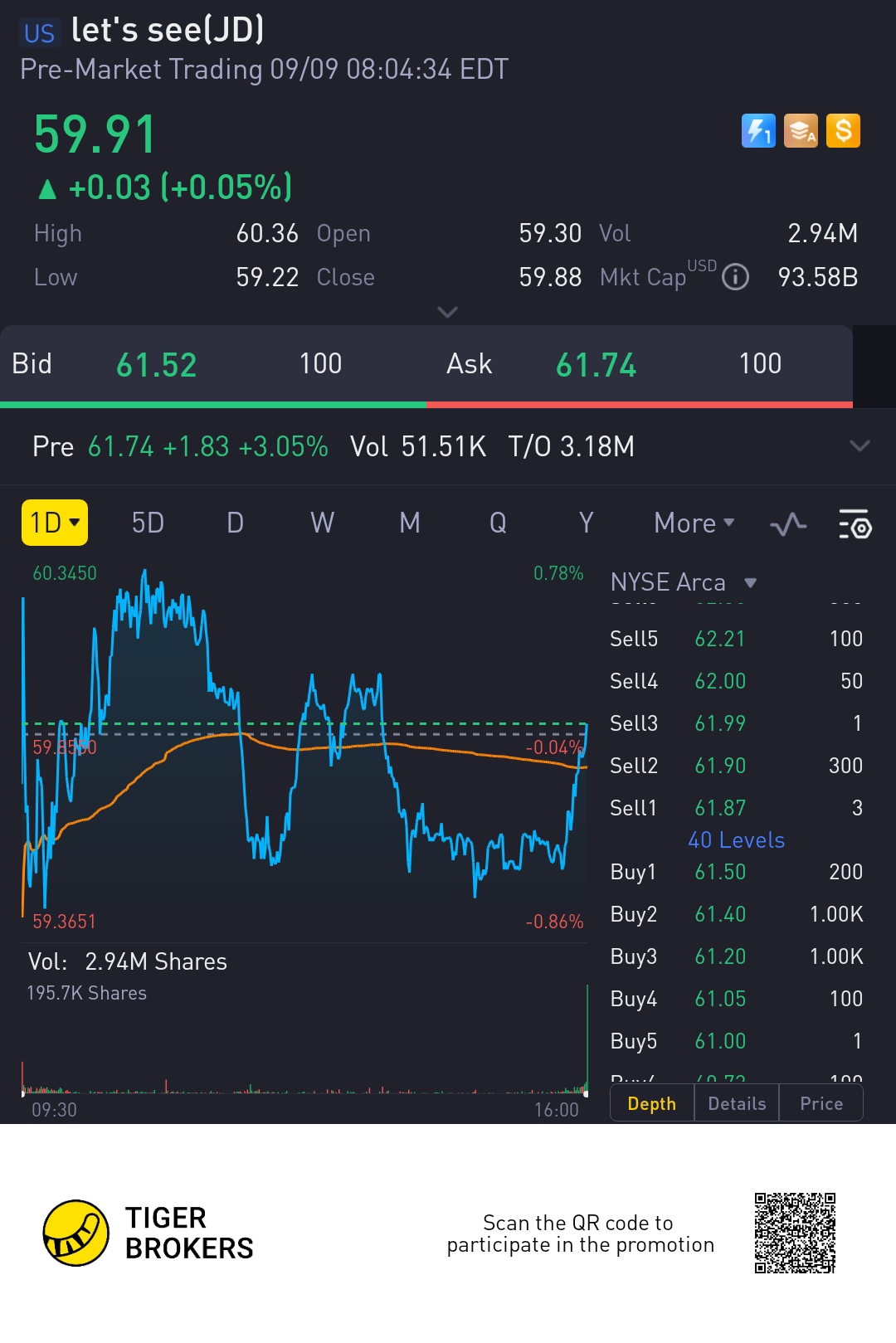Screen dimensions: 896x1343
Task: Tap the blue lightning bolt icon
Action: point(758,131)
